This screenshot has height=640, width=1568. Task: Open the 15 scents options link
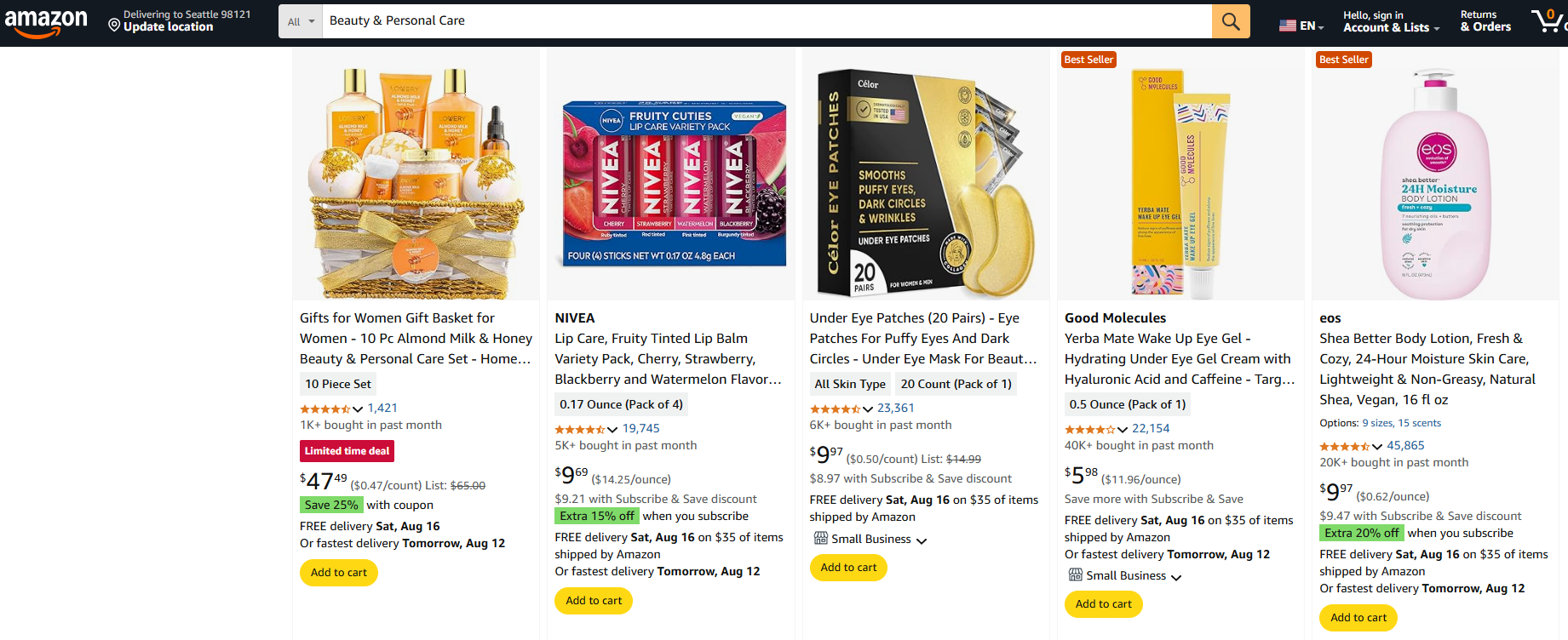[x=1419, y=423]
